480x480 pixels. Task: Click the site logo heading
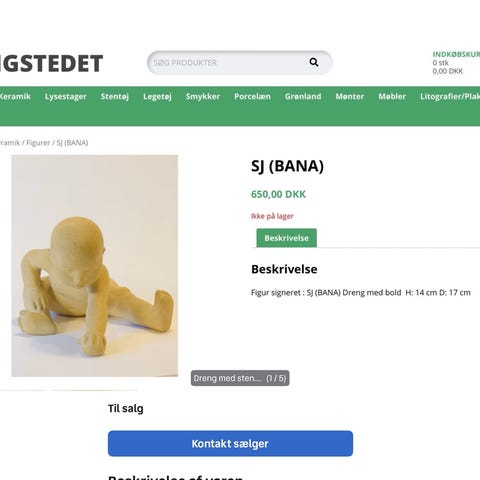click(x=51, y=63)
